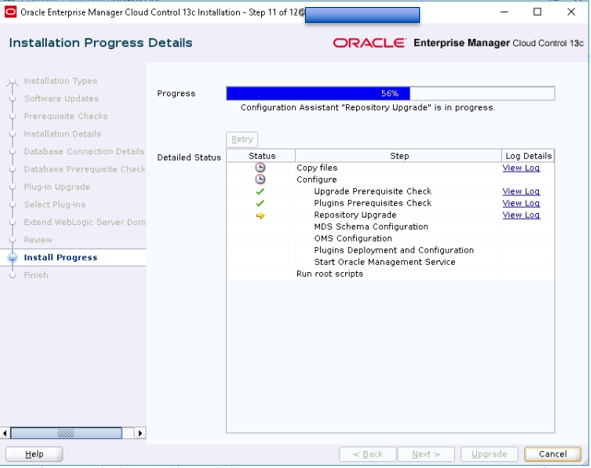Select the Database Connection Details step
The height and width of the screenshot is (468, 591).
[x=84, y=151]
